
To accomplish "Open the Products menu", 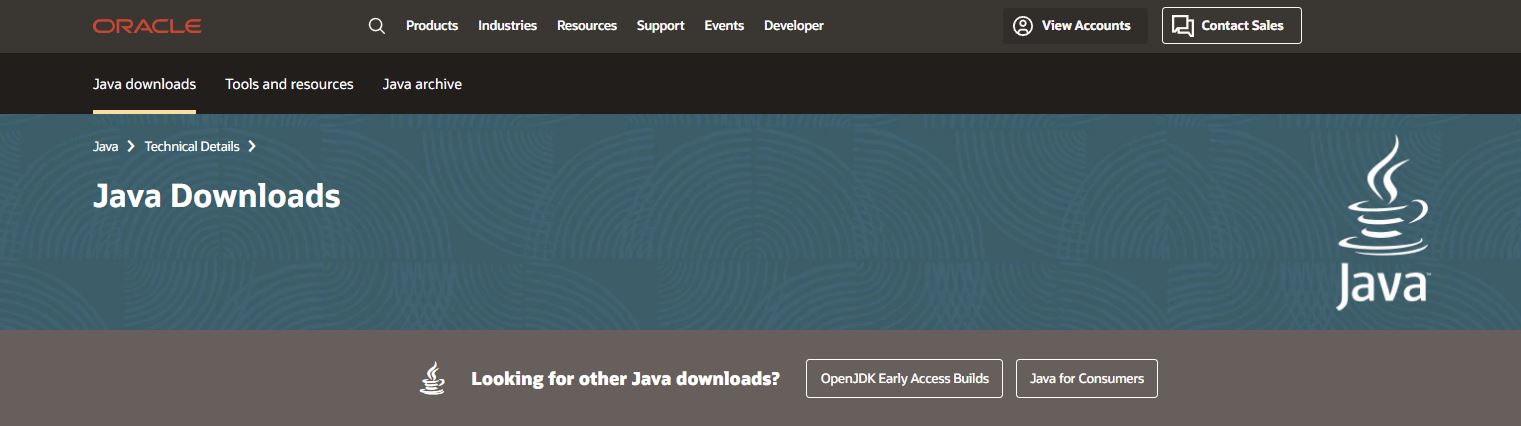I will pyautogui.click(x=432, y=26).
